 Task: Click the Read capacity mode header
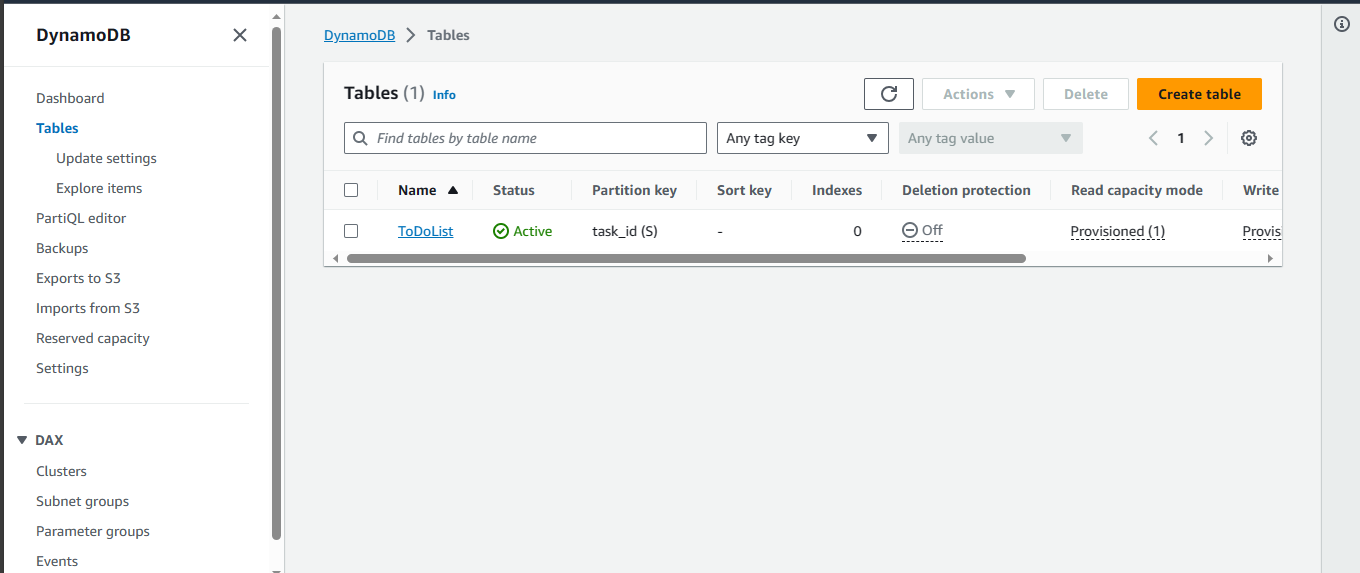click(x=1137, y=190)
